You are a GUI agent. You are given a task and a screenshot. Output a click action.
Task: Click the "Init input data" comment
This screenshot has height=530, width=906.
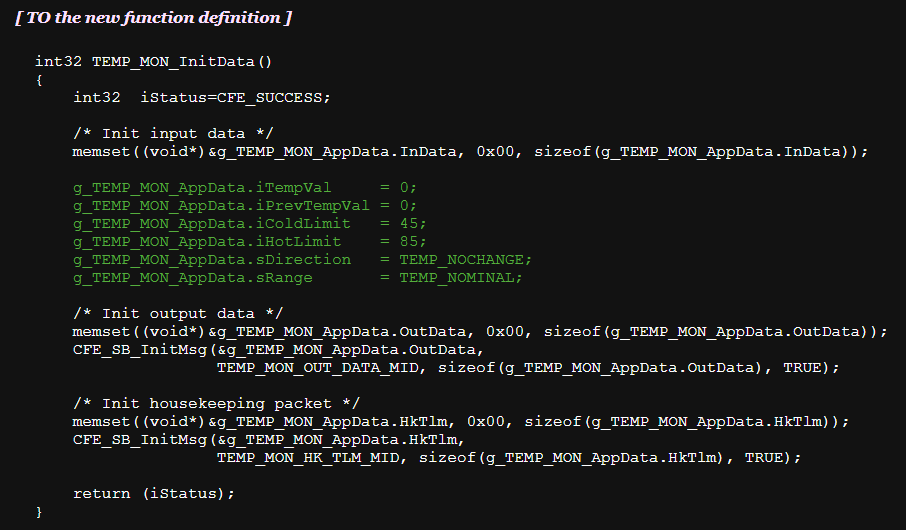pos(173,133)
